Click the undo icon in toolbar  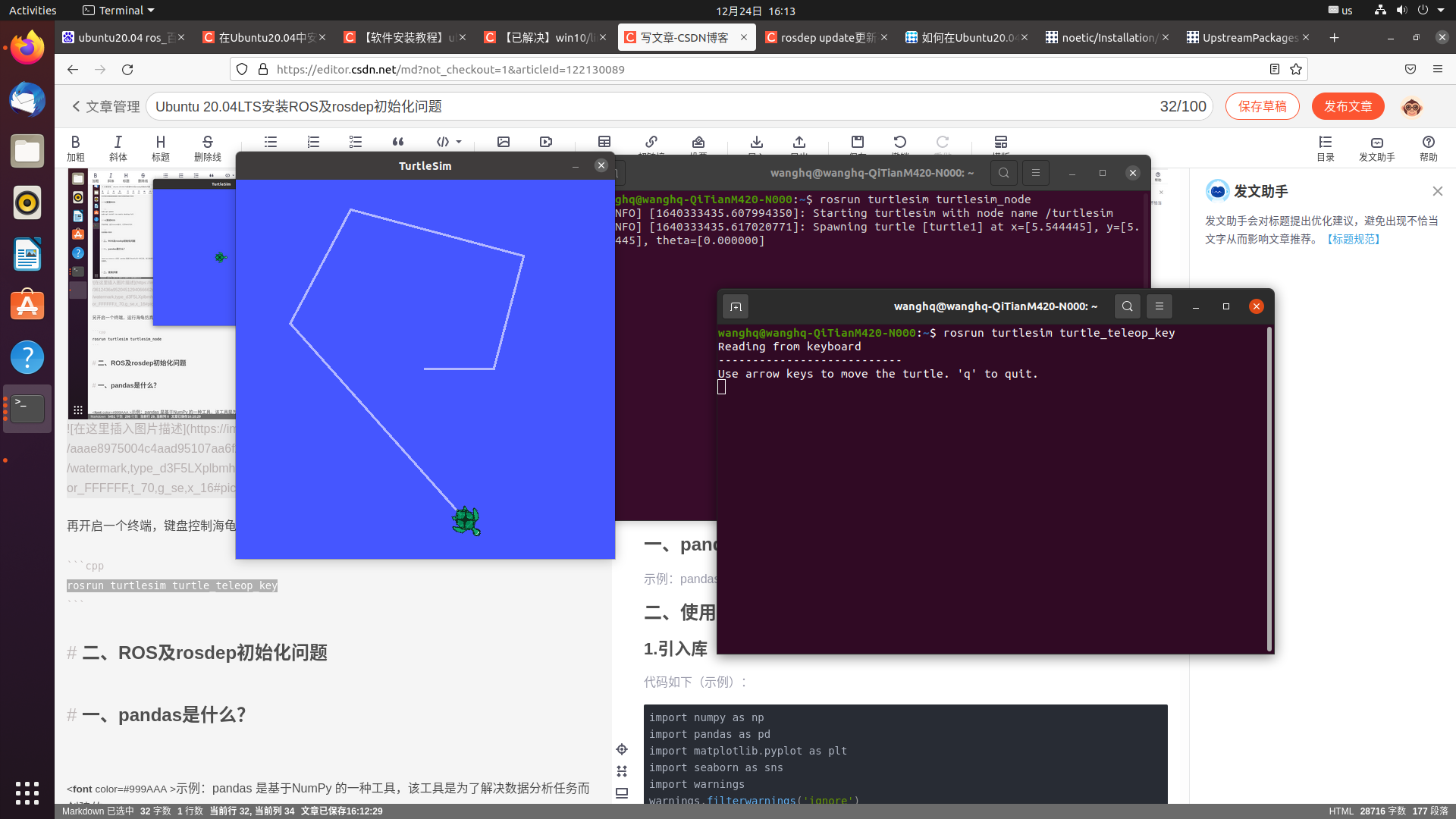click(x=899, y=142)
